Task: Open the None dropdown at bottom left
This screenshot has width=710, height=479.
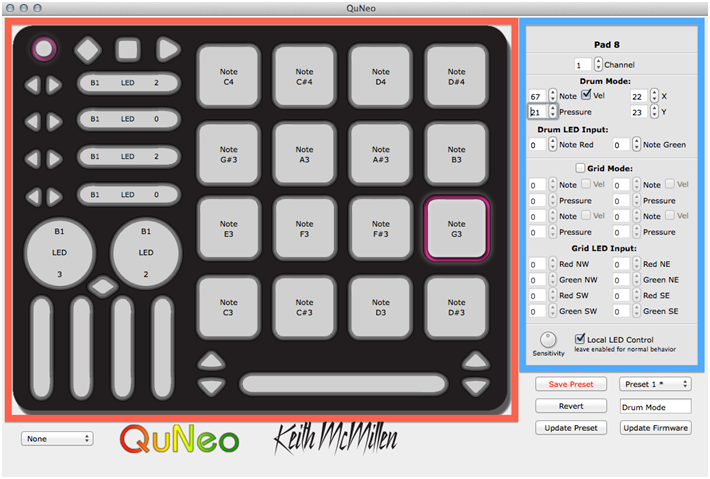Action: (x=58, y=438)
